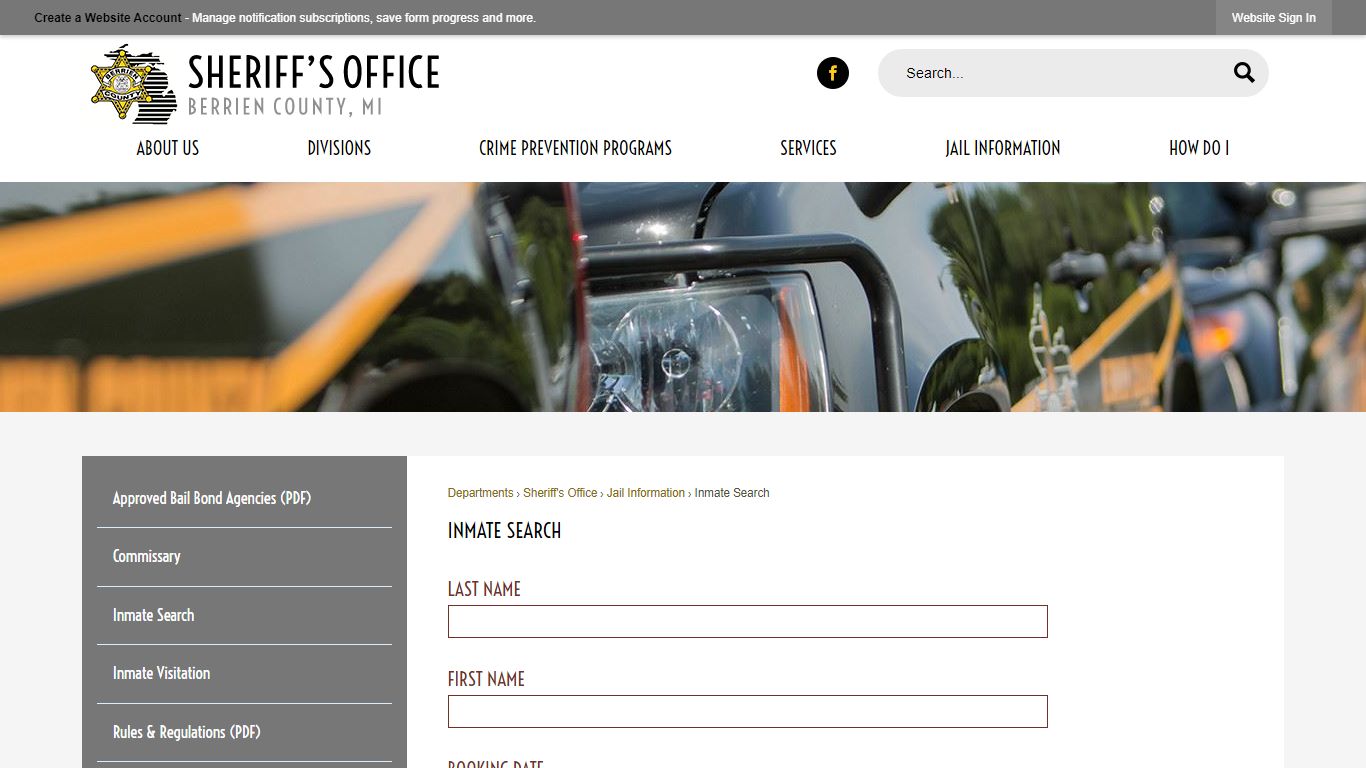Click the Facebook icon in the header
Screen dimensions: 1366x768
(x=832, y=73)
